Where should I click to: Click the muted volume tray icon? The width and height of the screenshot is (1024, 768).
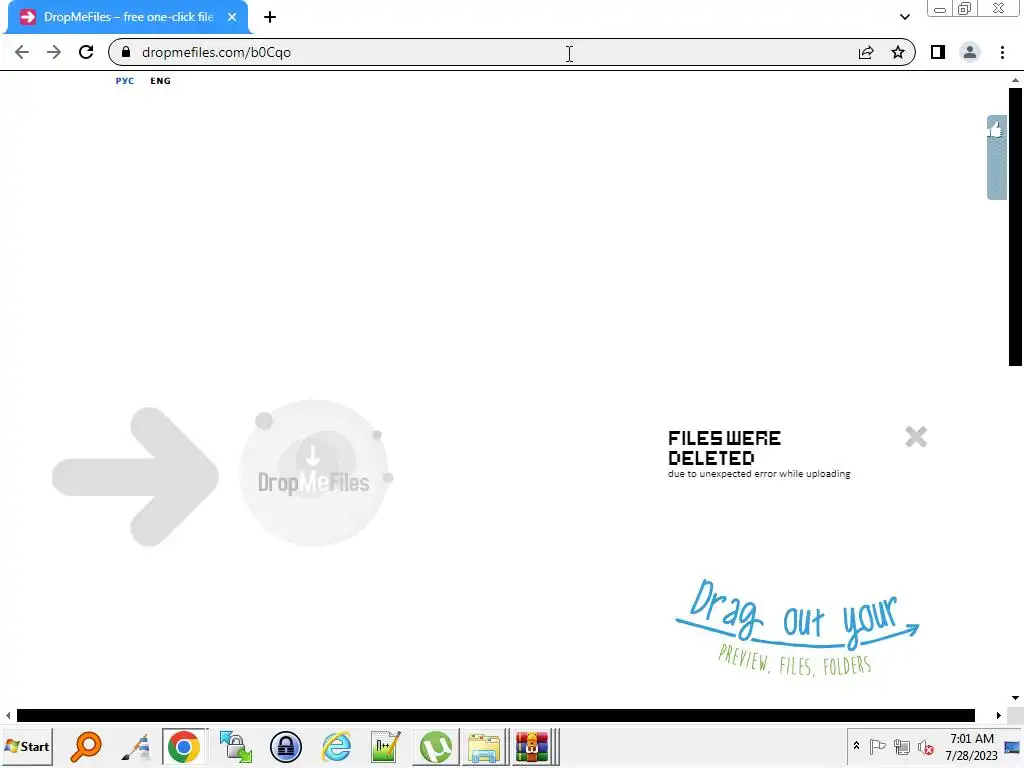click(x=925, y=747)
